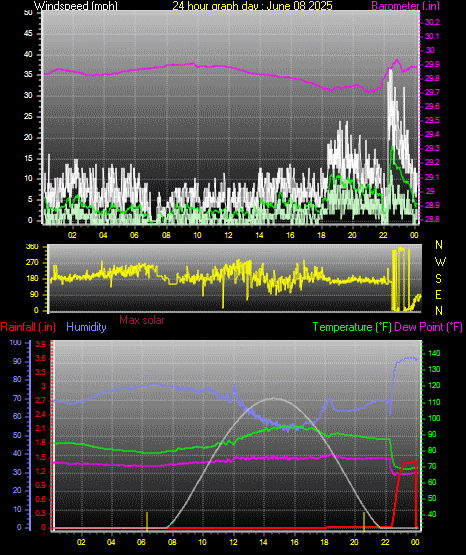Click the yellow sunrise marker near hour 06
This screenshot has width=466, height=555.
[x=147, y=521]
